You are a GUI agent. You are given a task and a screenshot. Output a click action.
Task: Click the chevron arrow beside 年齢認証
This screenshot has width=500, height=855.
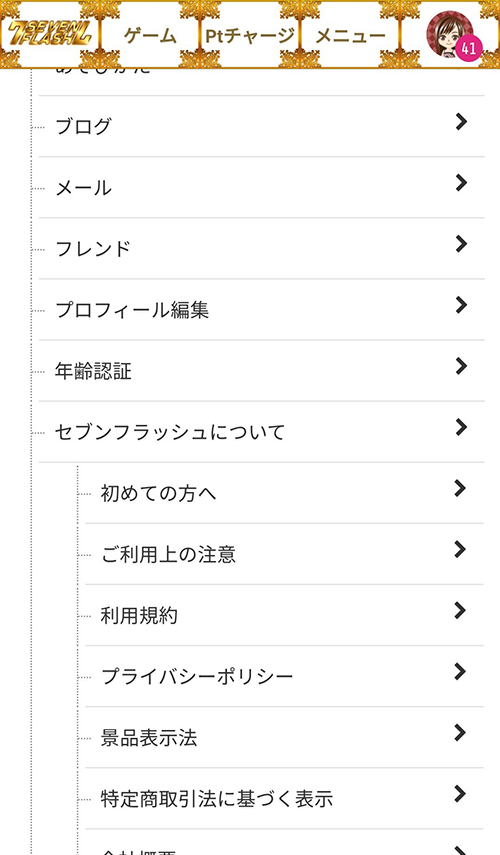(x=461, y=366)
